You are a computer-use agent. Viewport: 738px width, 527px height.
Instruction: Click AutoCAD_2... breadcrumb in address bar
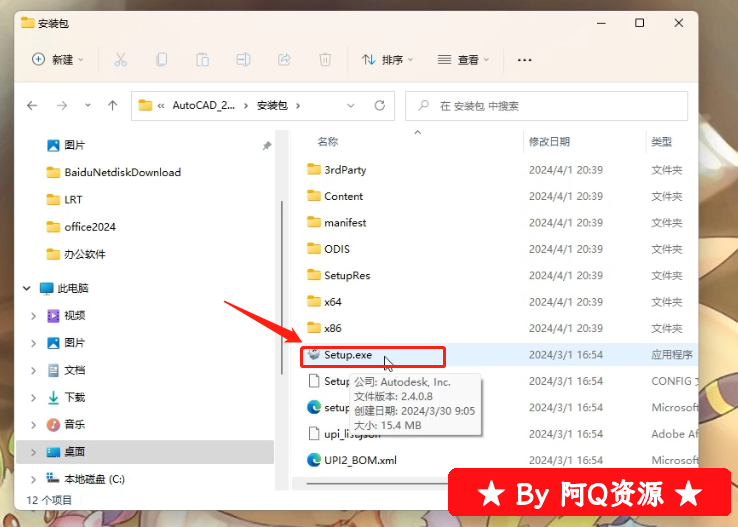[203, 105]
